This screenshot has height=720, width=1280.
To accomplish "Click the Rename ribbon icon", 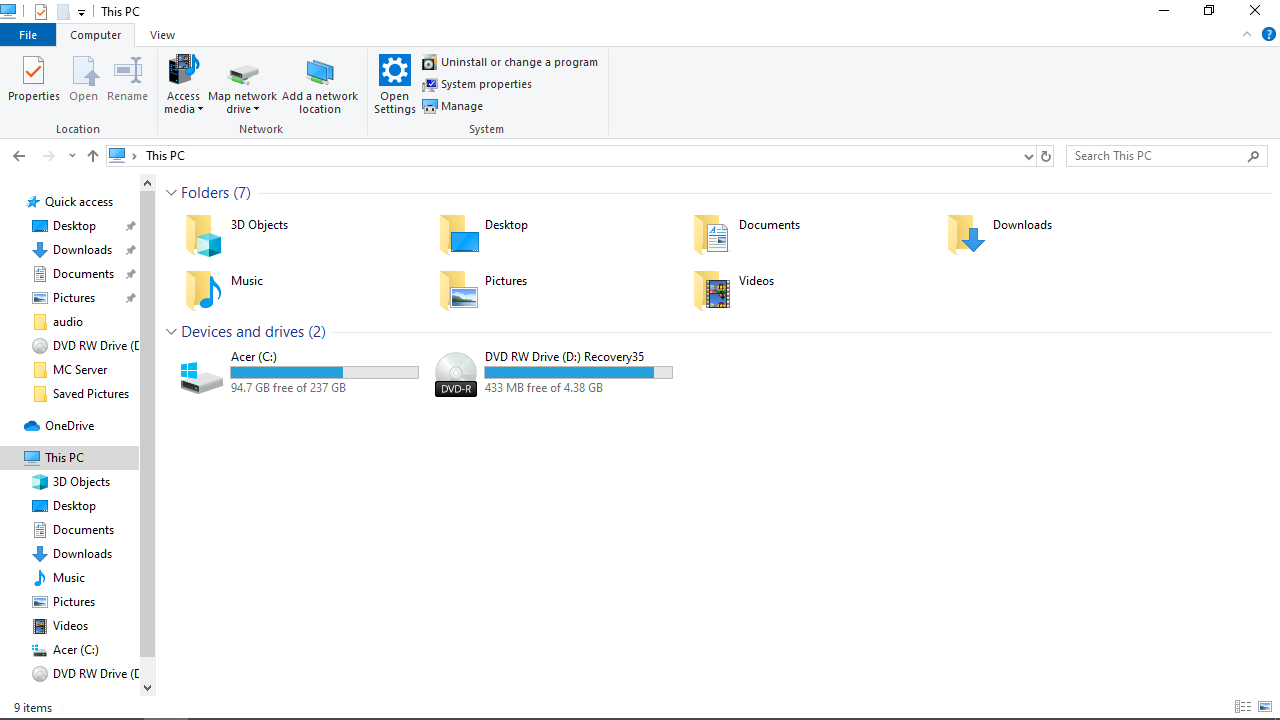I will 127,79.
